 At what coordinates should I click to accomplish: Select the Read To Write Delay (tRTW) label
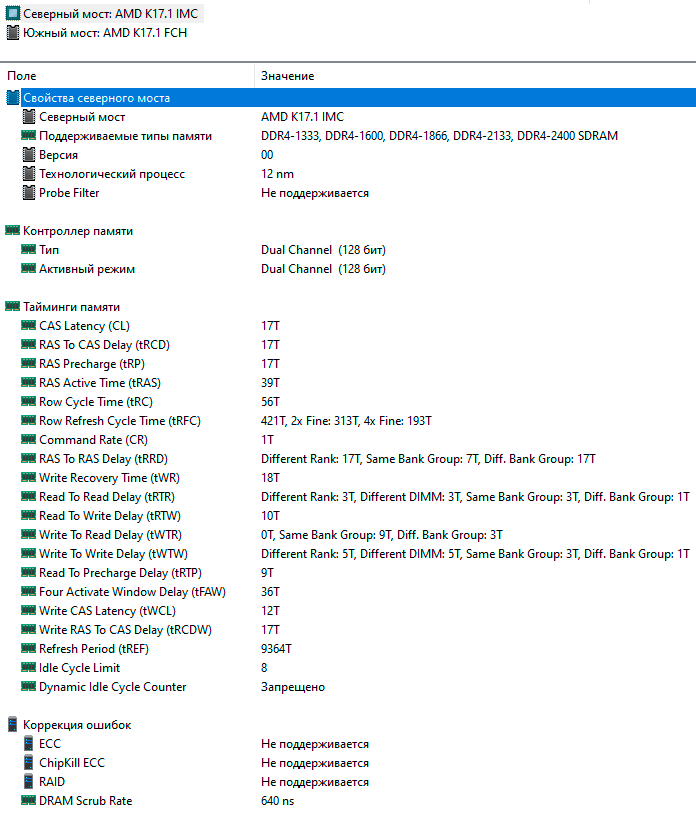click(110, 516)
